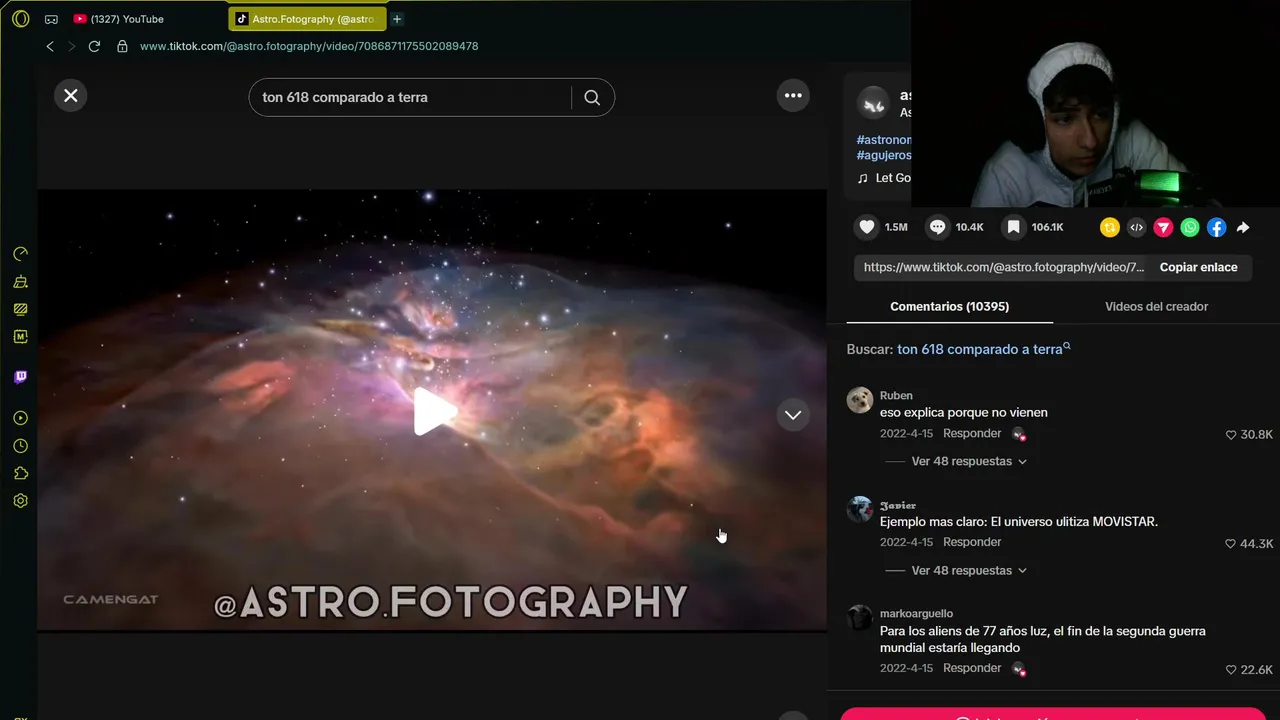Close the TikTok video viewer
Viewport: 1280px width, 720px height.
pos(71,96)
